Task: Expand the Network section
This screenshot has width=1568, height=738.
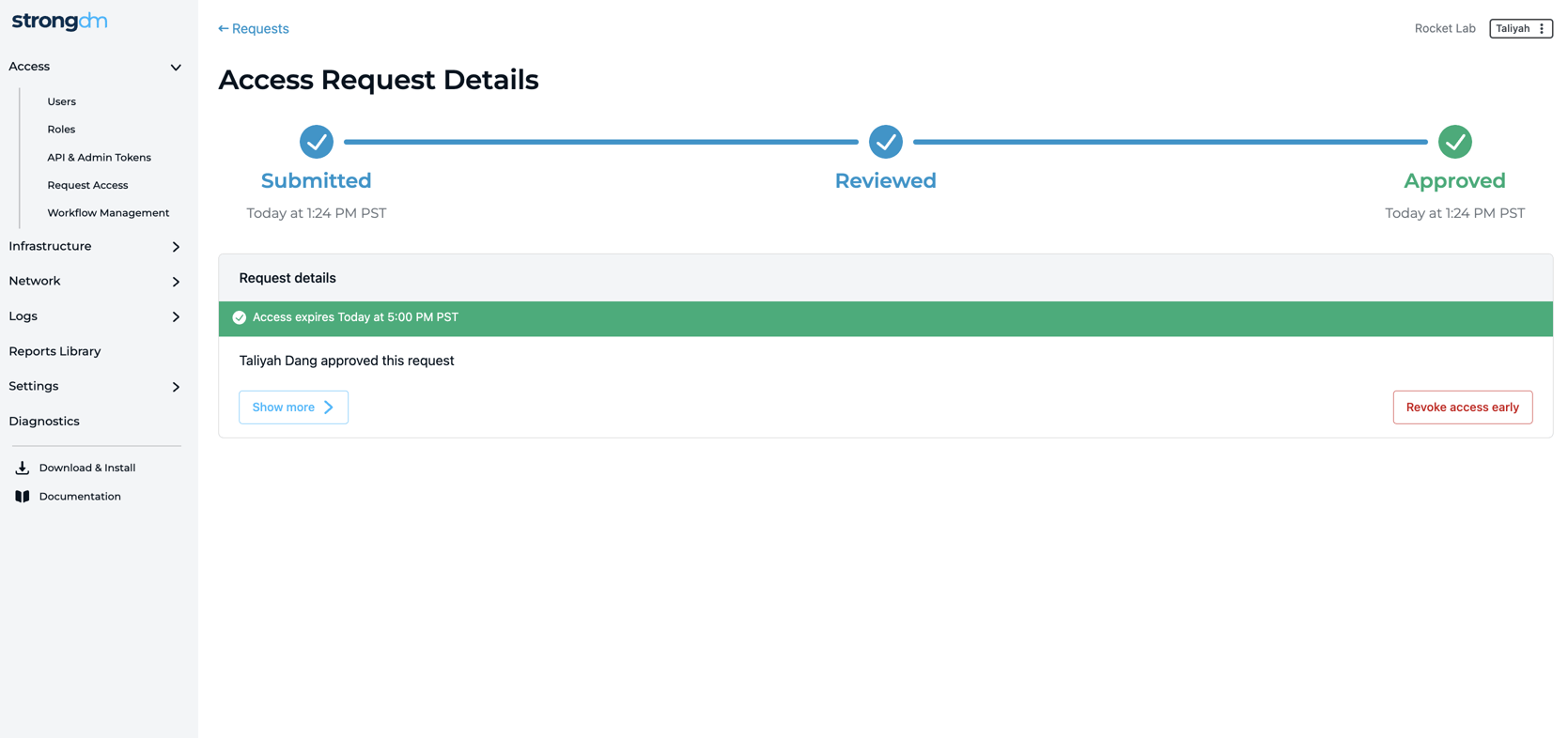Action: pos(176,282)
